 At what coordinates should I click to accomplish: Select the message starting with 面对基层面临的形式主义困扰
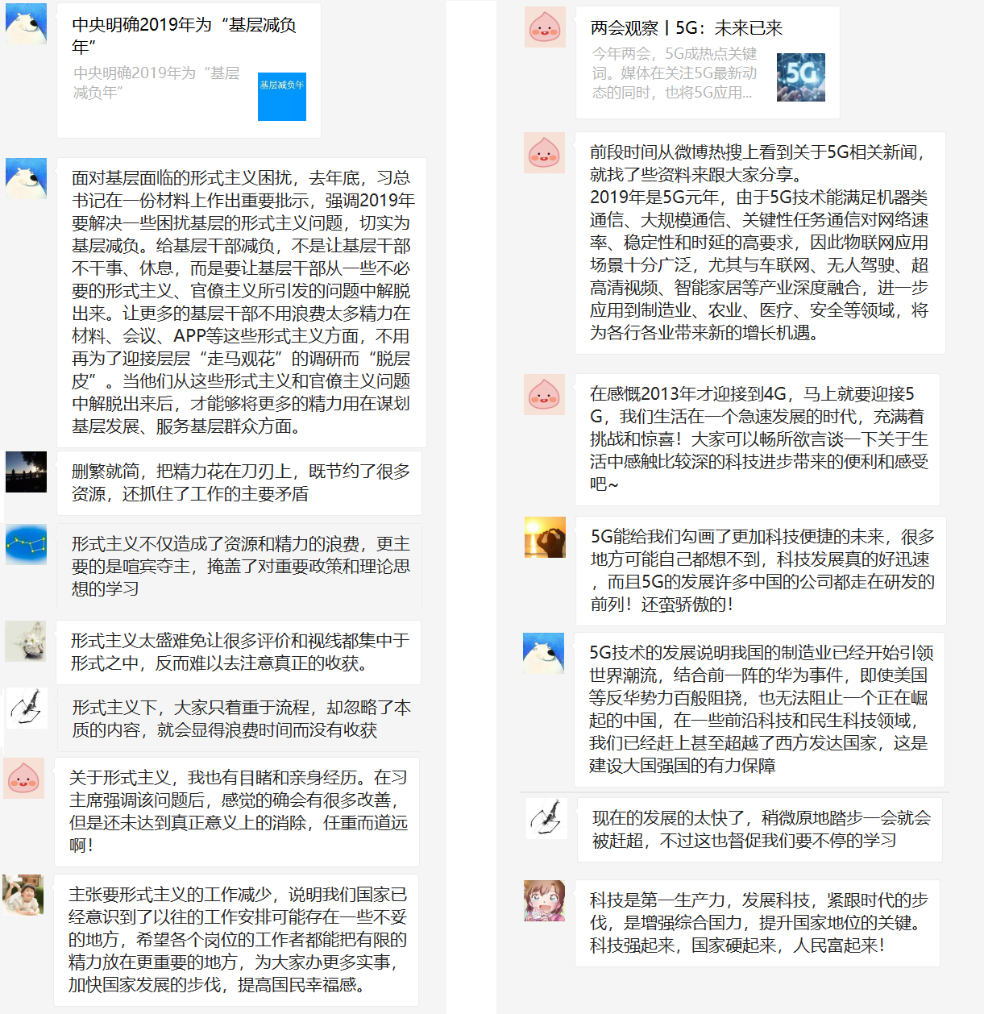pos(241,302)
